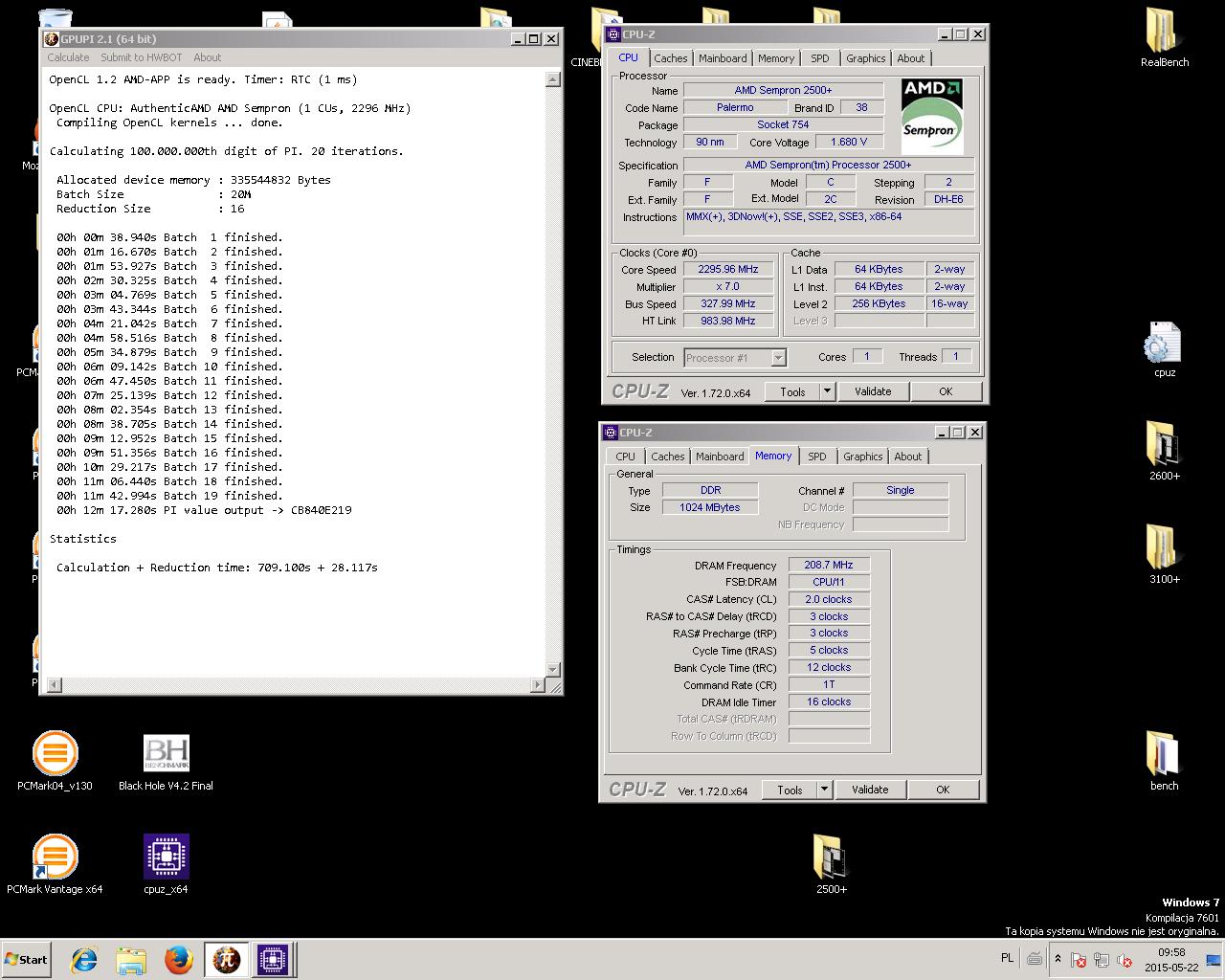Select the About tab in upper CPU-Z
Image resolution: width=1225 pixels, height=980 pixels.
click(x=911, y=58)
